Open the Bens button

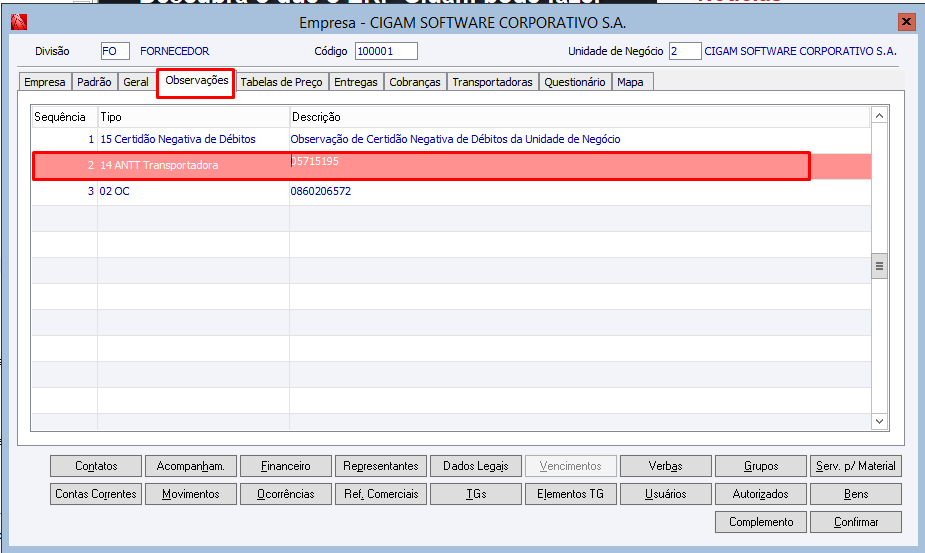point(856,494)
